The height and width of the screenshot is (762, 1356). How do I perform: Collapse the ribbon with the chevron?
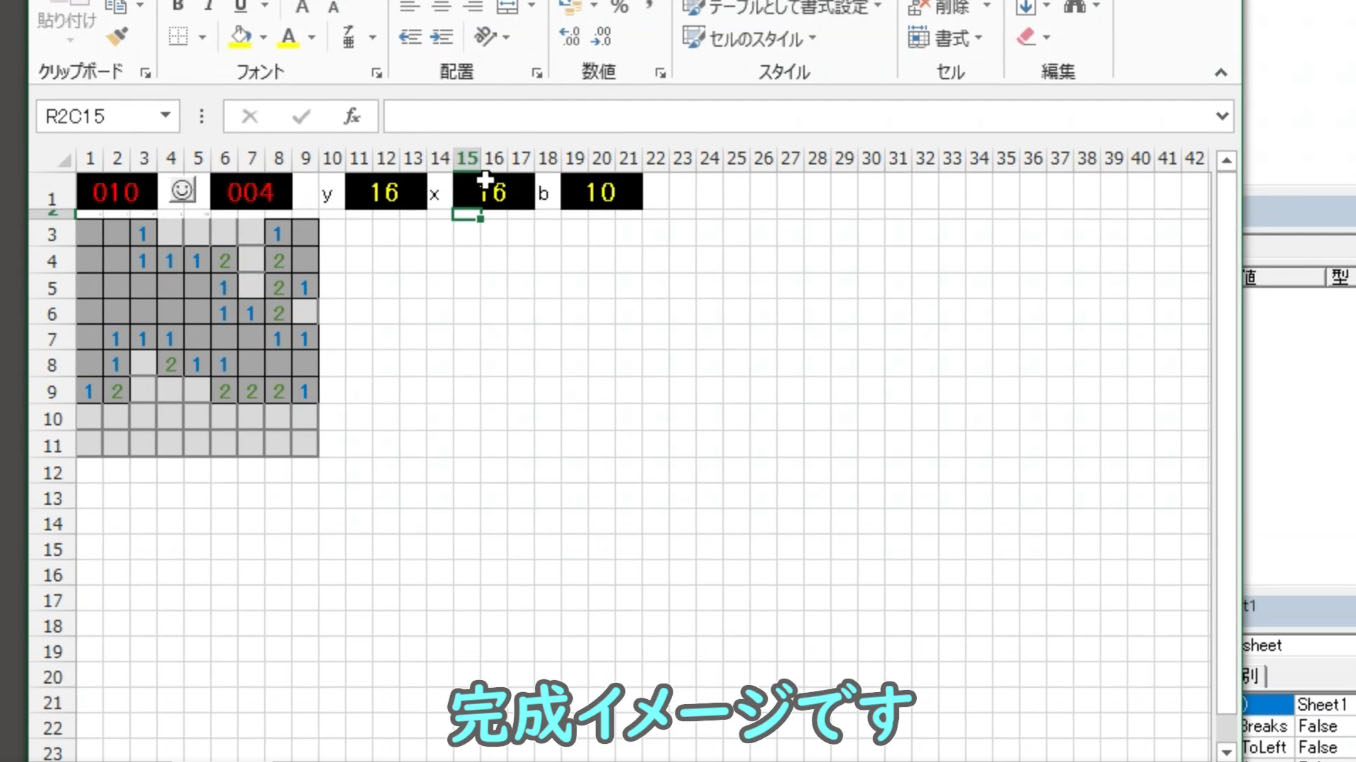(1221, 73)
